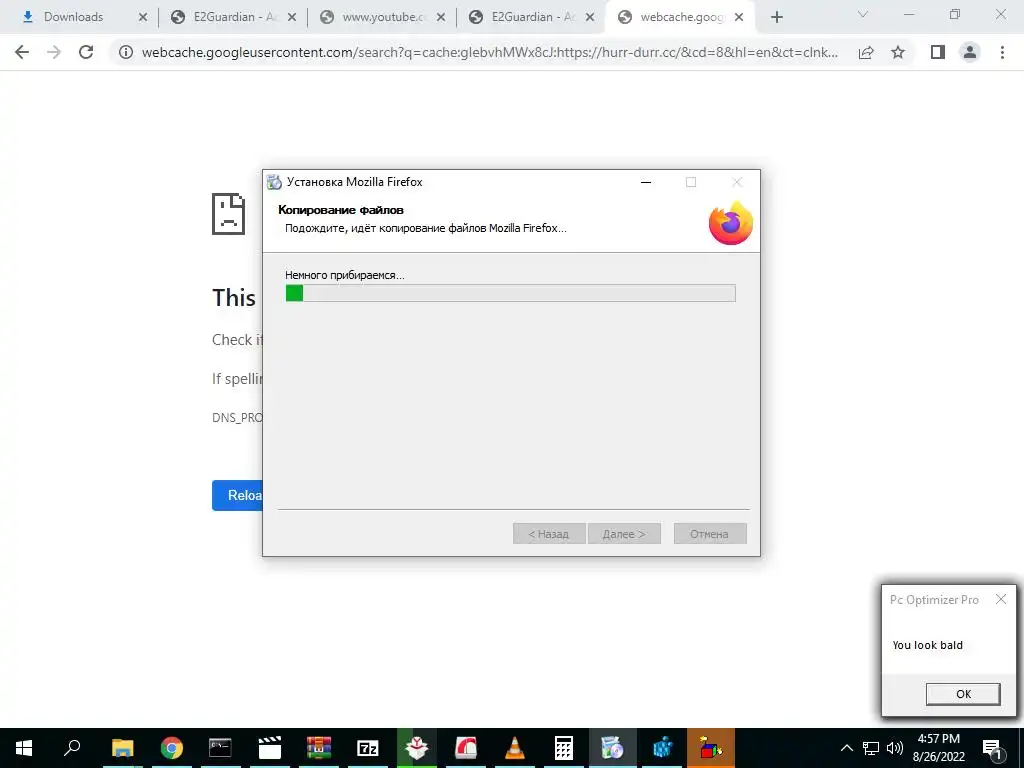
Task: Open the notification center icon
Action: pyautogui.click(x=992, y=748)
